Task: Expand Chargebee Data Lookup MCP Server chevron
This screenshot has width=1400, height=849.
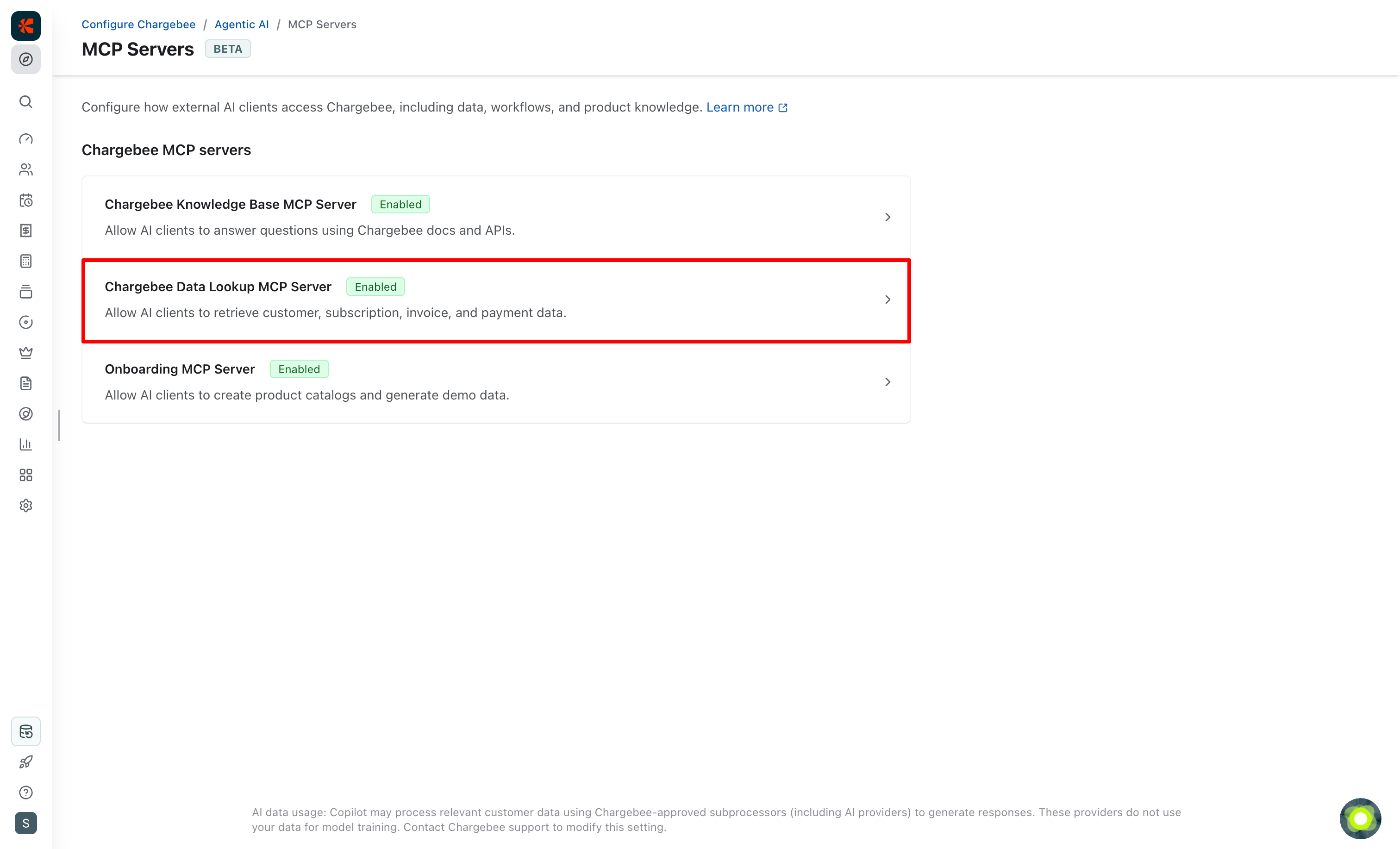Action: pyautogui.click(x=887, y=300)
